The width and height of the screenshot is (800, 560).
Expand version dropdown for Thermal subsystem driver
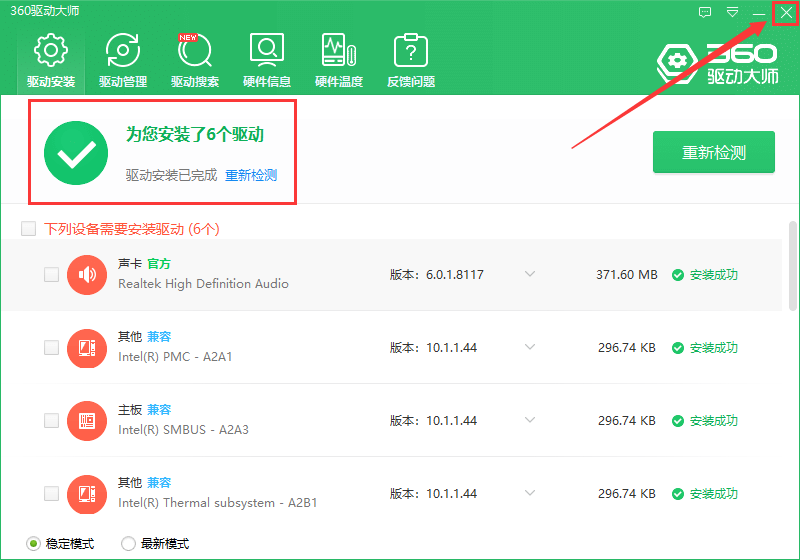530,493
